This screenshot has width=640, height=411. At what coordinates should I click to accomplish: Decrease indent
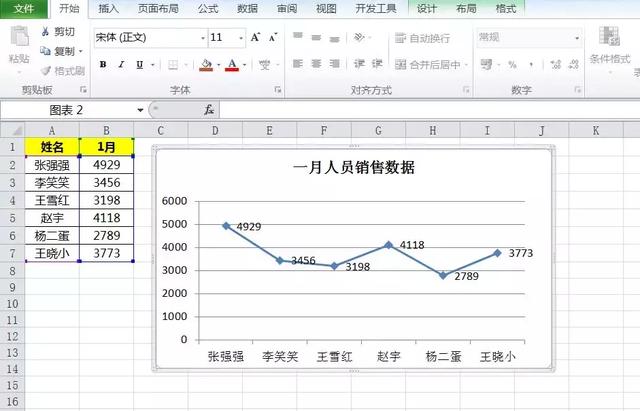359,64
